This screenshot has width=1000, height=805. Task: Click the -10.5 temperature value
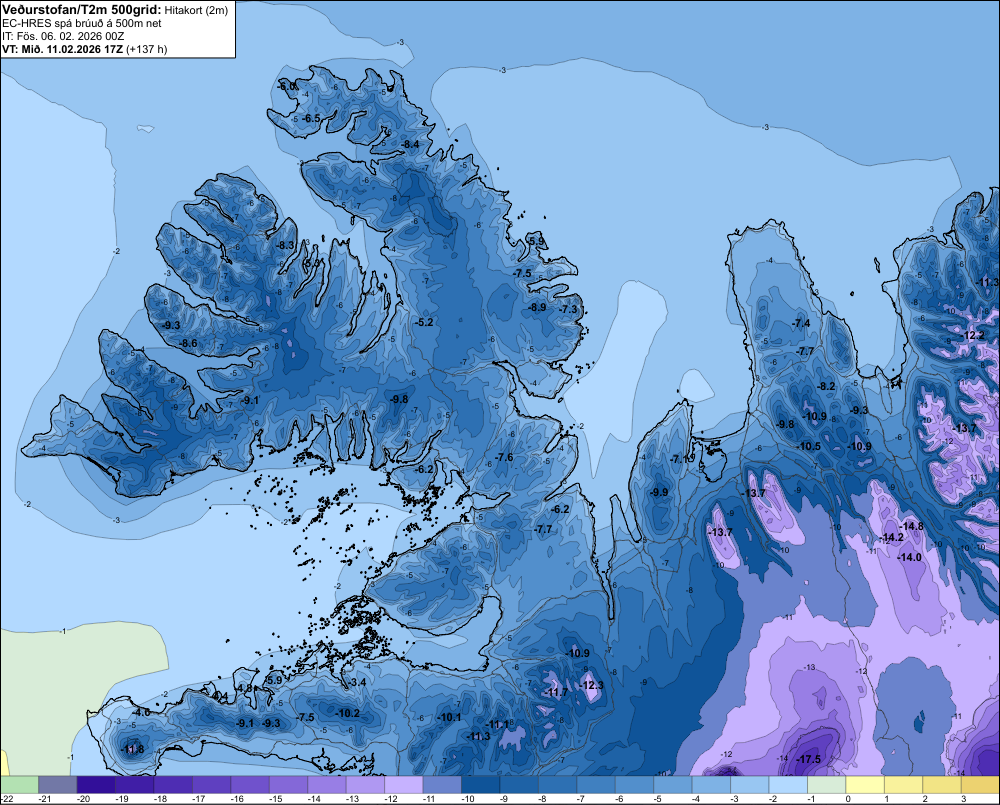[809, 447]
